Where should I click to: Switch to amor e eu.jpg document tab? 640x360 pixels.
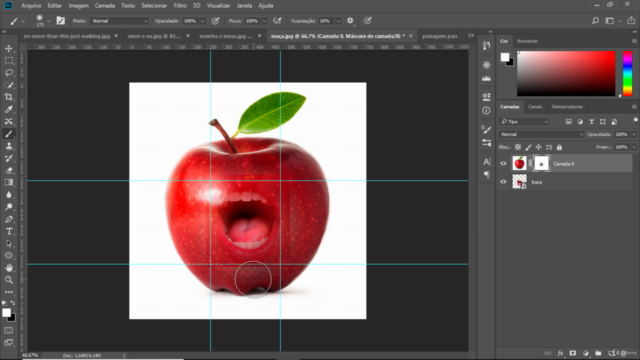pyautogui.click(x=154, y=36)
